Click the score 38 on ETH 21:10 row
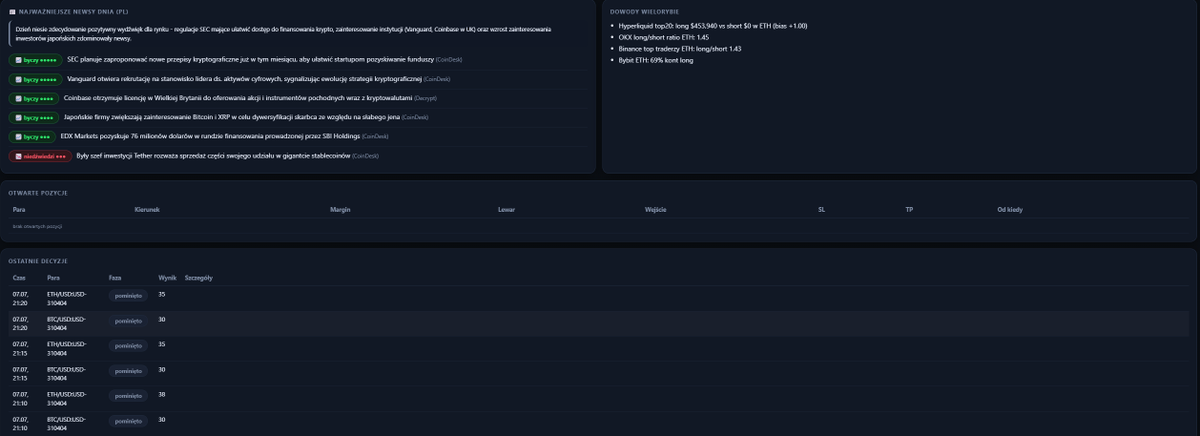Screen dimensions: 1200x436 coord(162,394)
